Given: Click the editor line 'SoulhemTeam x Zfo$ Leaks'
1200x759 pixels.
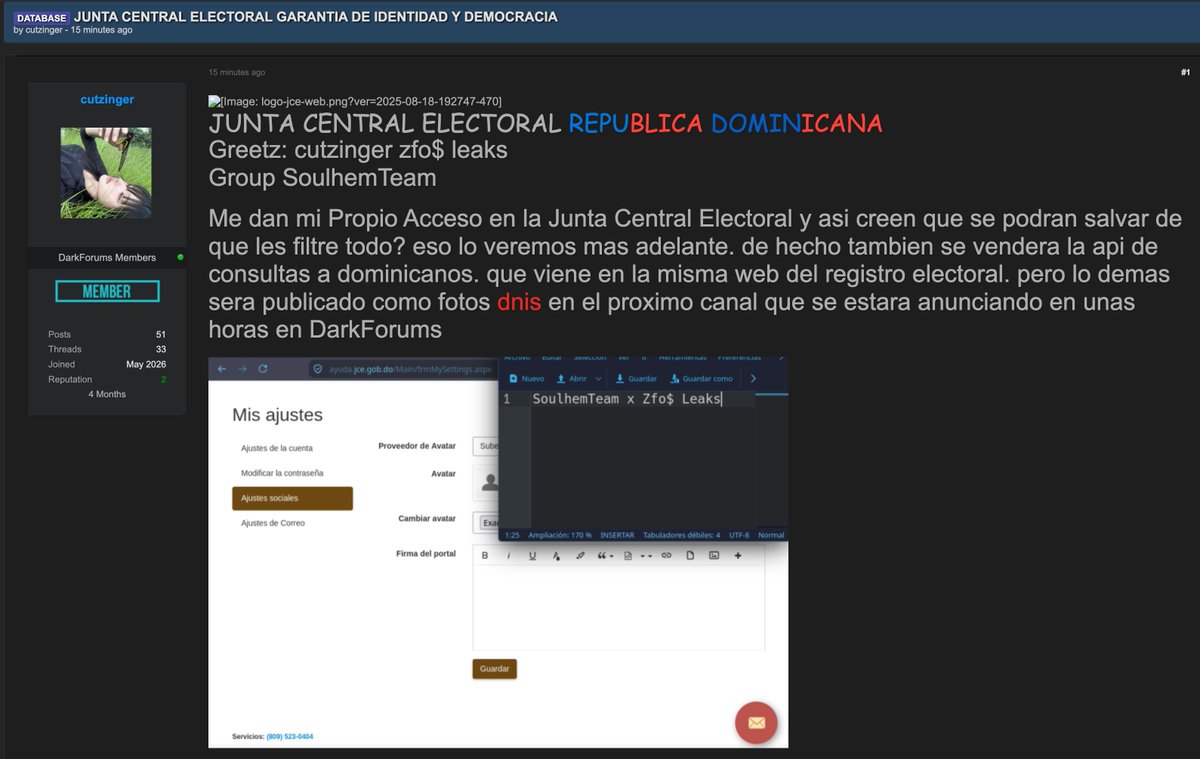Looking at the screenshot, I should tap(628, 399).
